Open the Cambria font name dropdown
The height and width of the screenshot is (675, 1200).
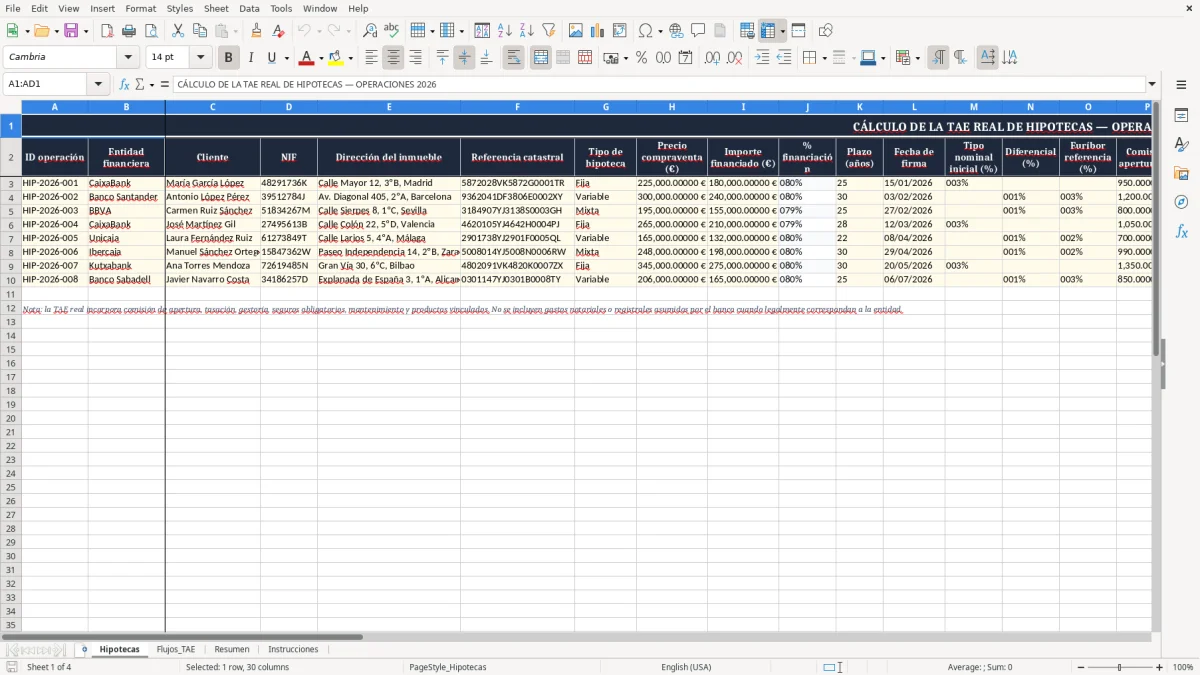coord(128,57)
